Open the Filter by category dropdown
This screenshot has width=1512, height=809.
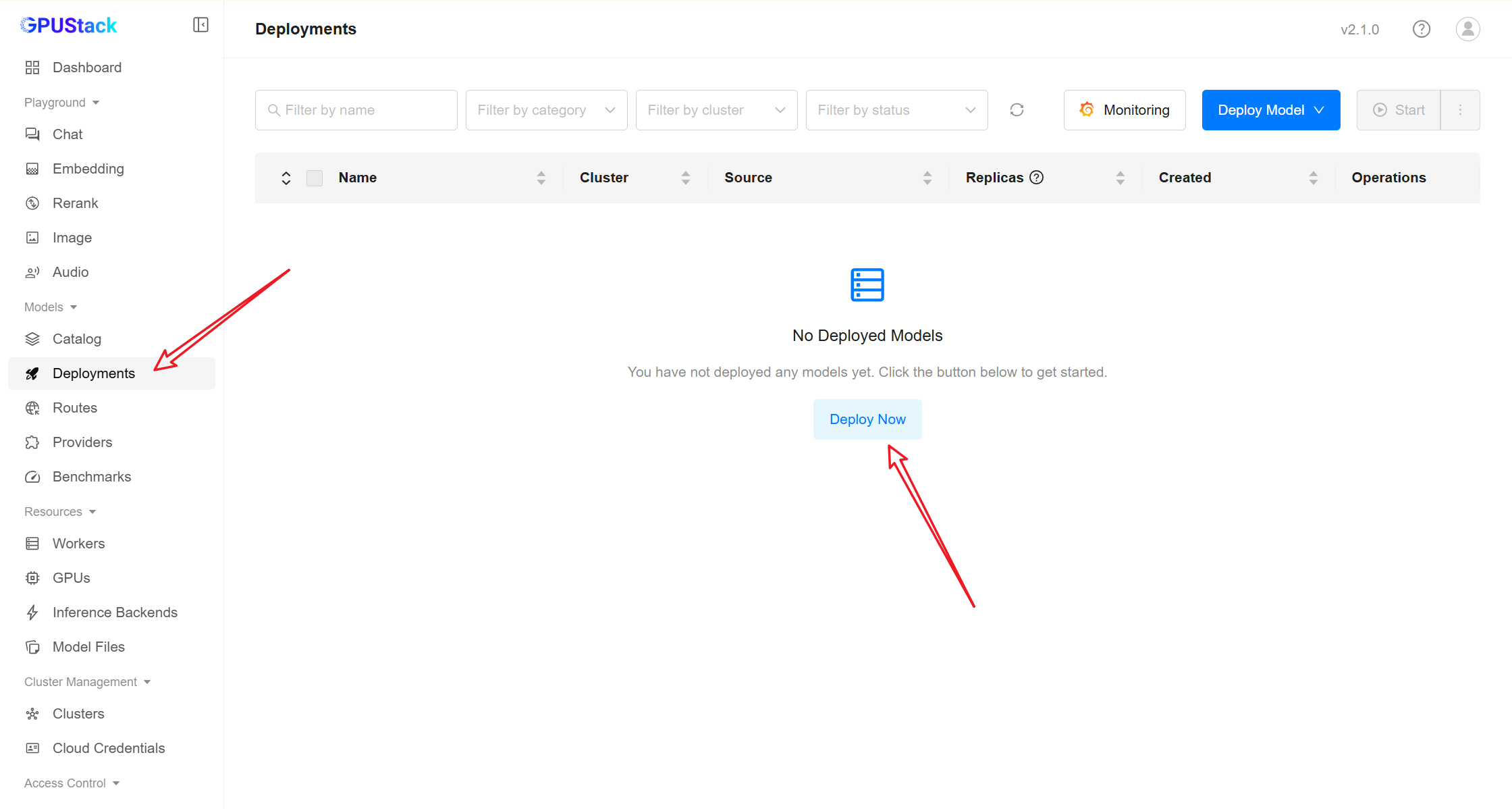pyautogui.click(x=546, y=110)
